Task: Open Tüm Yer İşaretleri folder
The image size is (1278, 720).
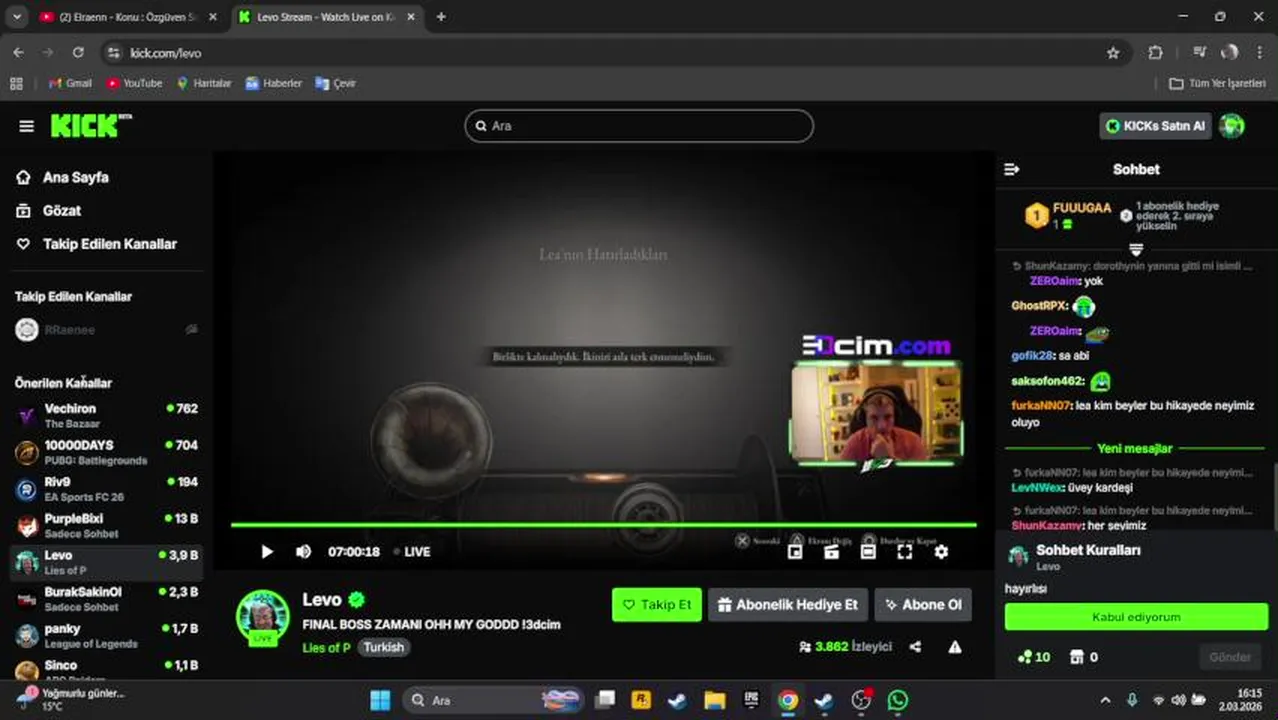Action: tap(1218, 83)
